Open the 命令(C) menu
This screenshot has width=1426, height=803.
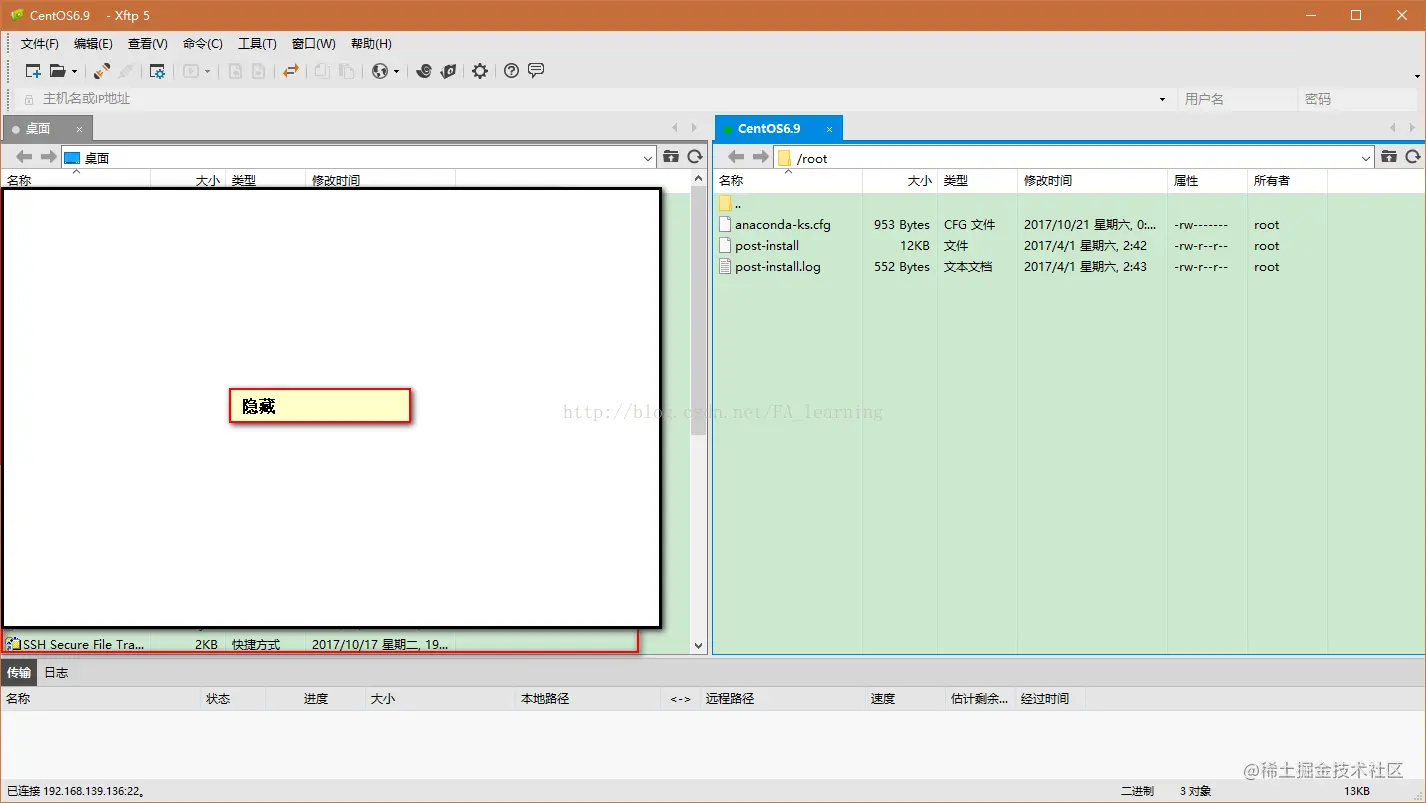tap(203, 44)
